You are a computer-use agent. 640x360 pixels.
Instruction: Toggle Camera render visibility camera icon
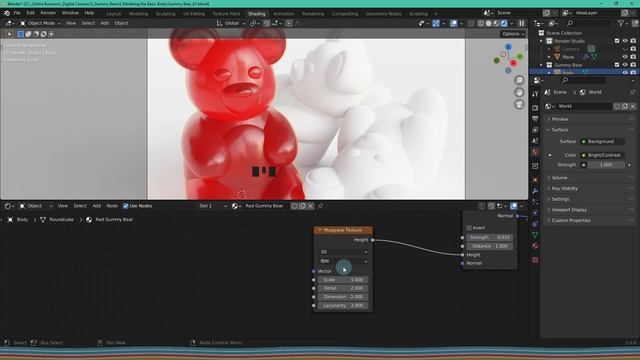[633, 49]
